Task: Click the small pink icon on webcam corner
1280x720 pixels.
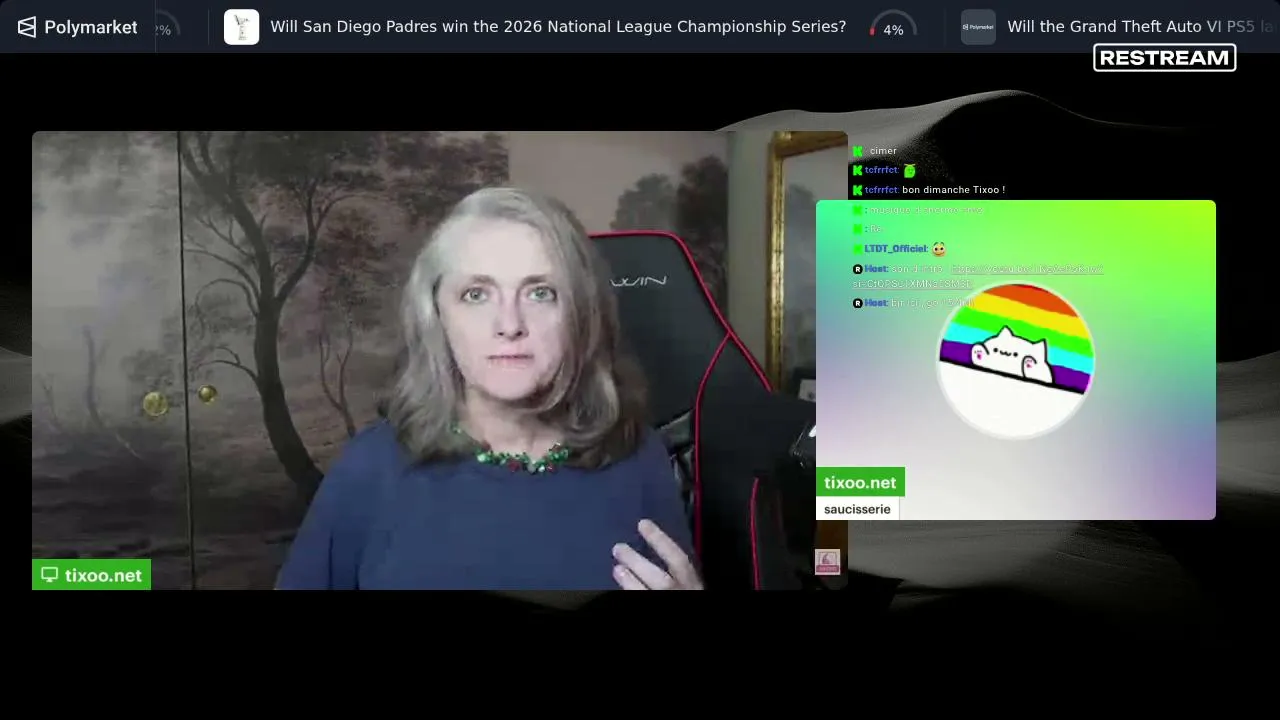Action: [x=827, y=562]
